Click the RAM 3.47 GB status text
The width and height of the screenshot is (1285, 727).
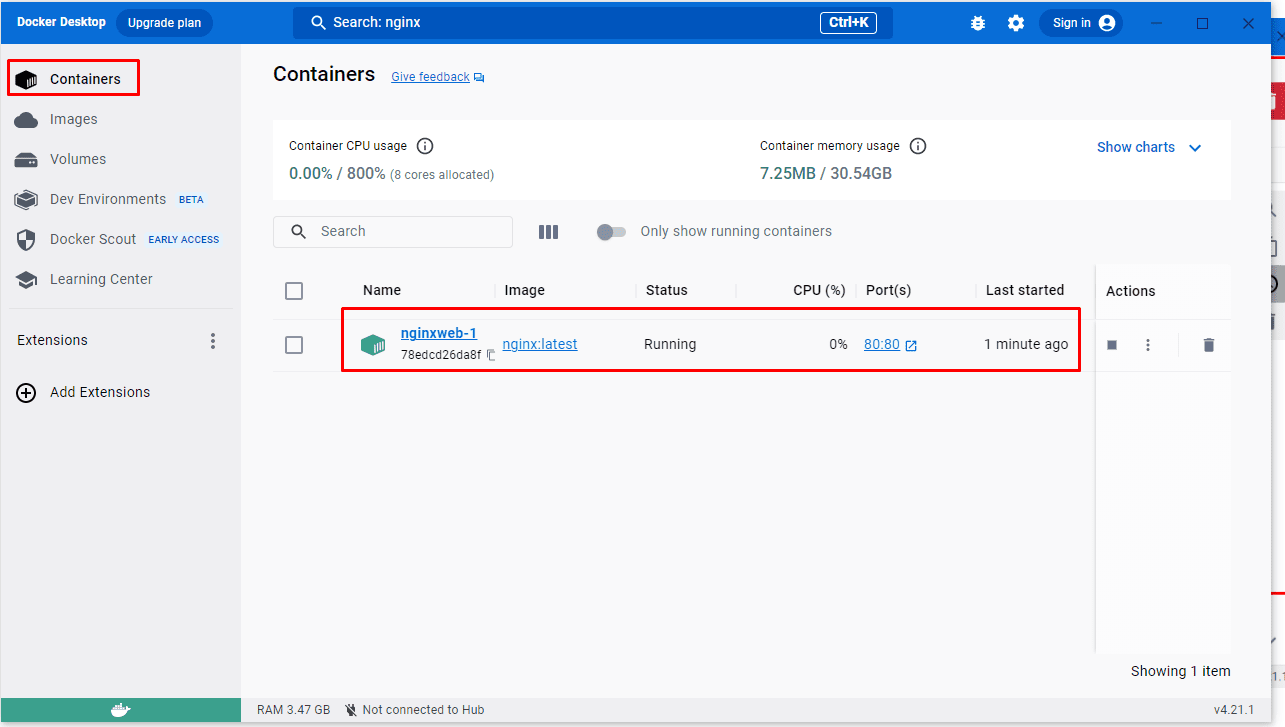pos(293,710)
